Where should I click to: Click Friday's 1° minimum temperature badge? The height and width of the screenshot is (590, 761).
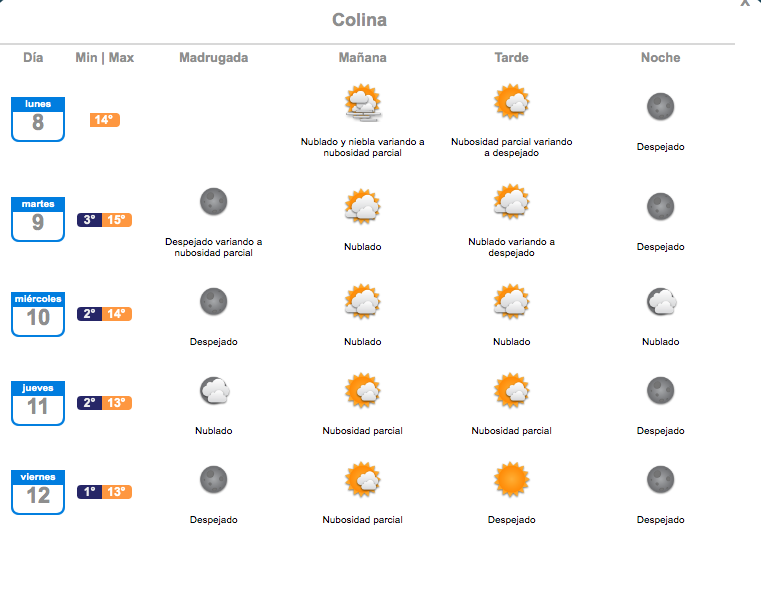click(89, 492)
